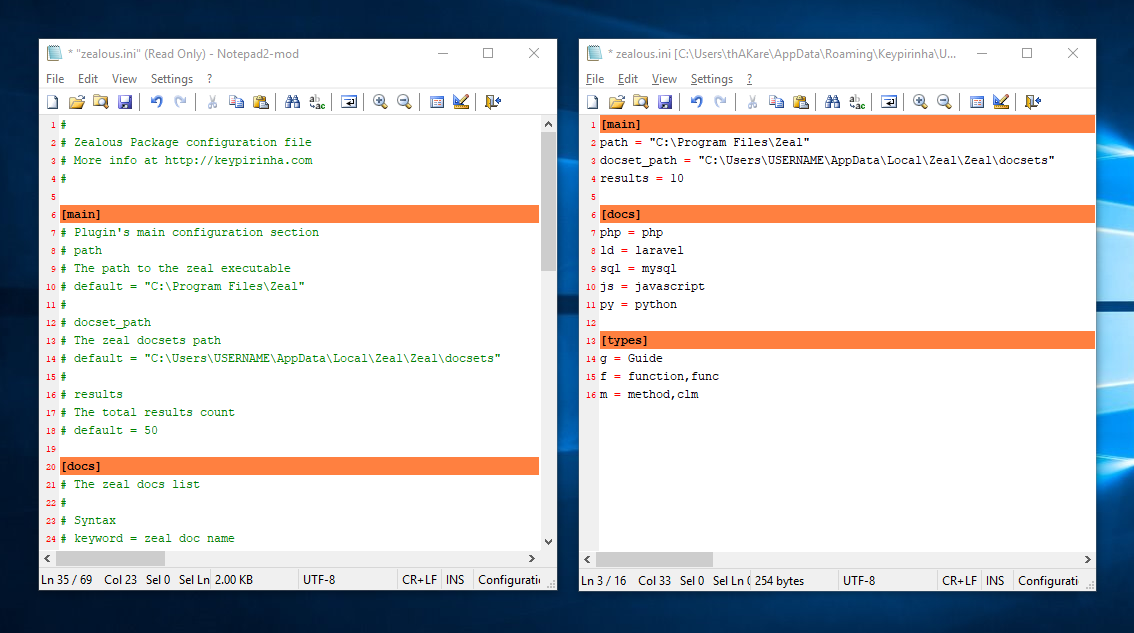Redo icon in left read-only window toolbar
This screenshot has width=1134, height=633.
point(181,102)
